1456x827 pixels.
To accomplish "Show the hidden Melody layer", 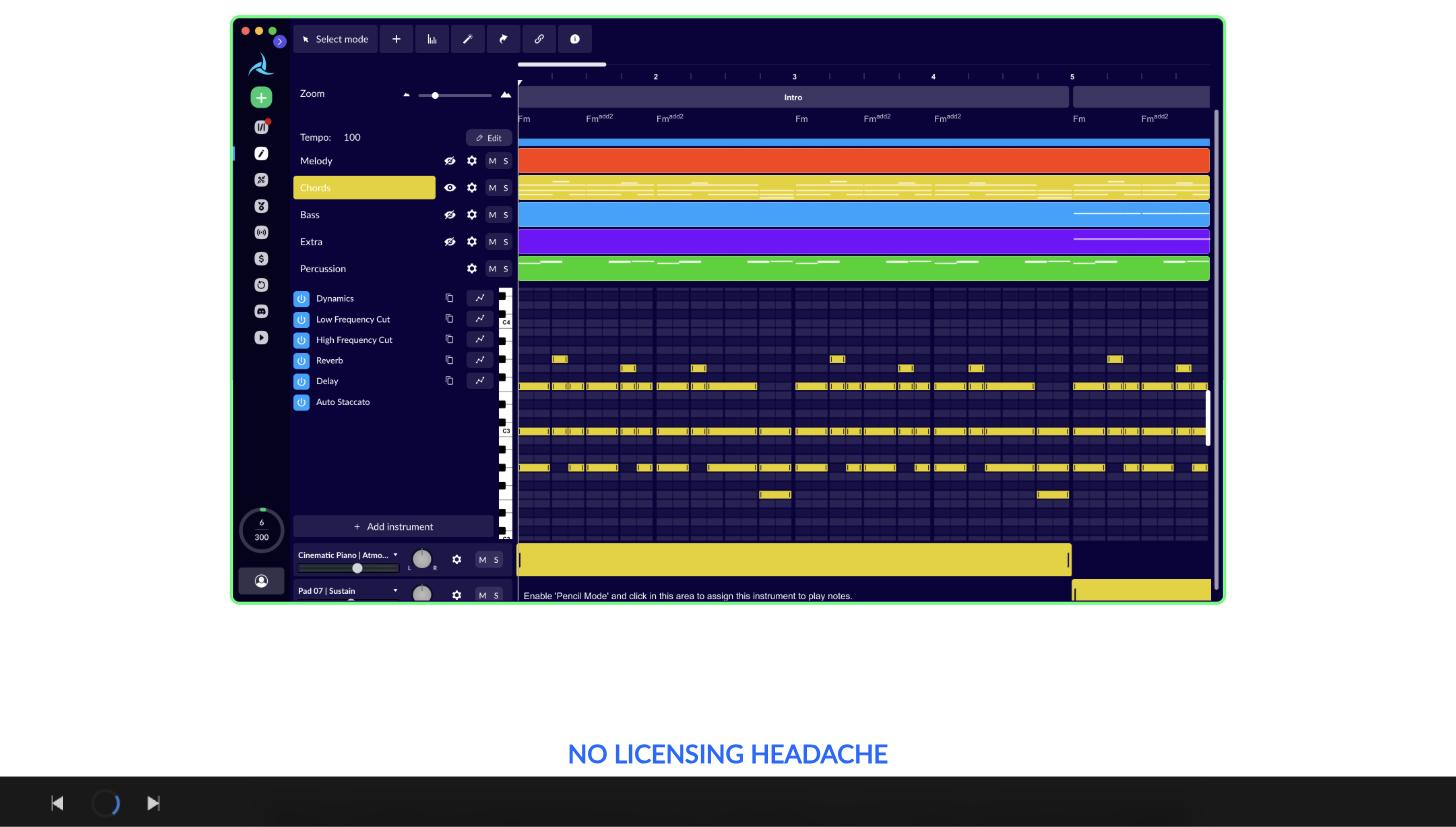I will (x=450, y=161).
